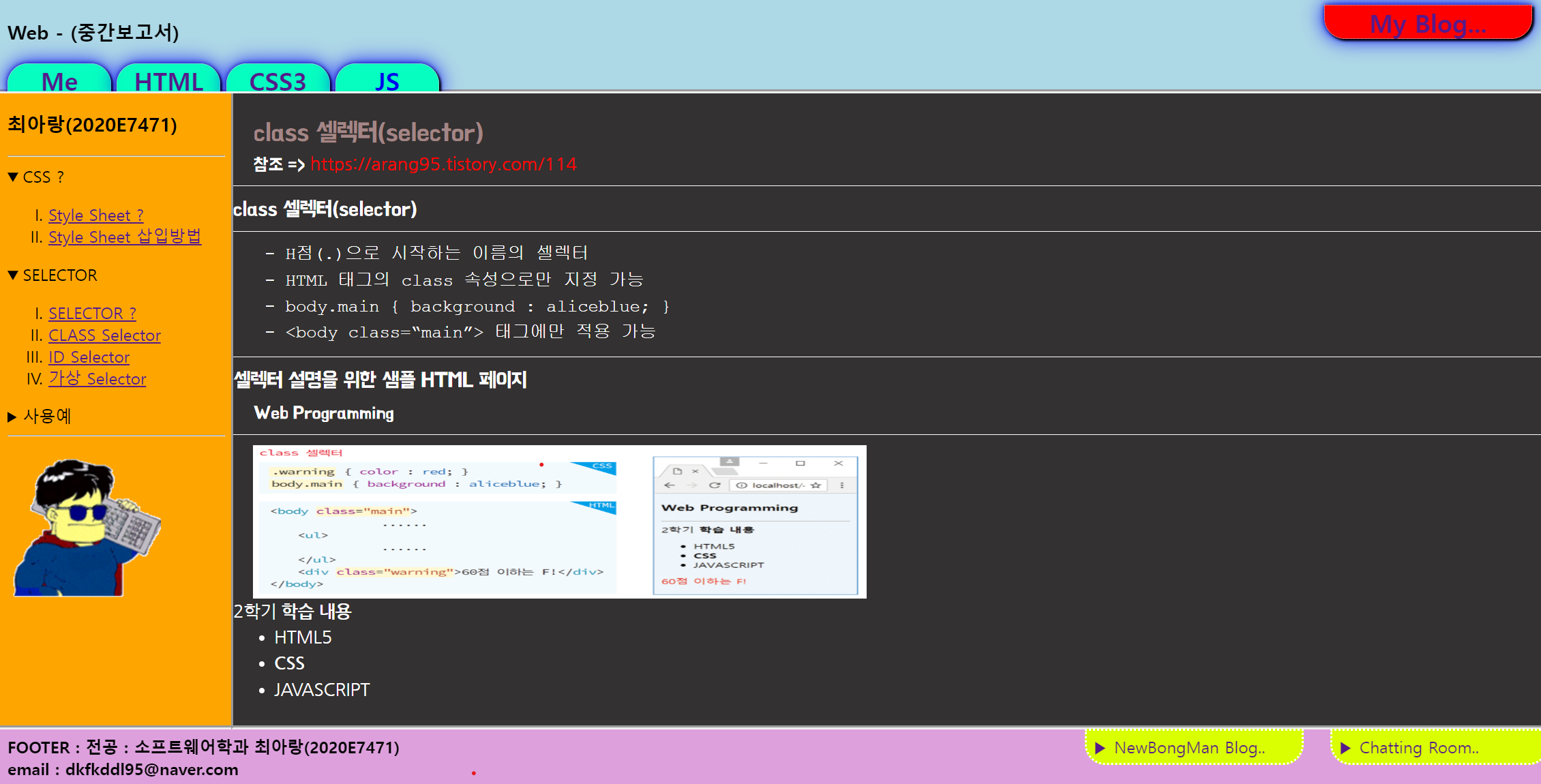Click the Web Programming heading
Screen dimensions: 1541x784
click(x=324, y=413)
